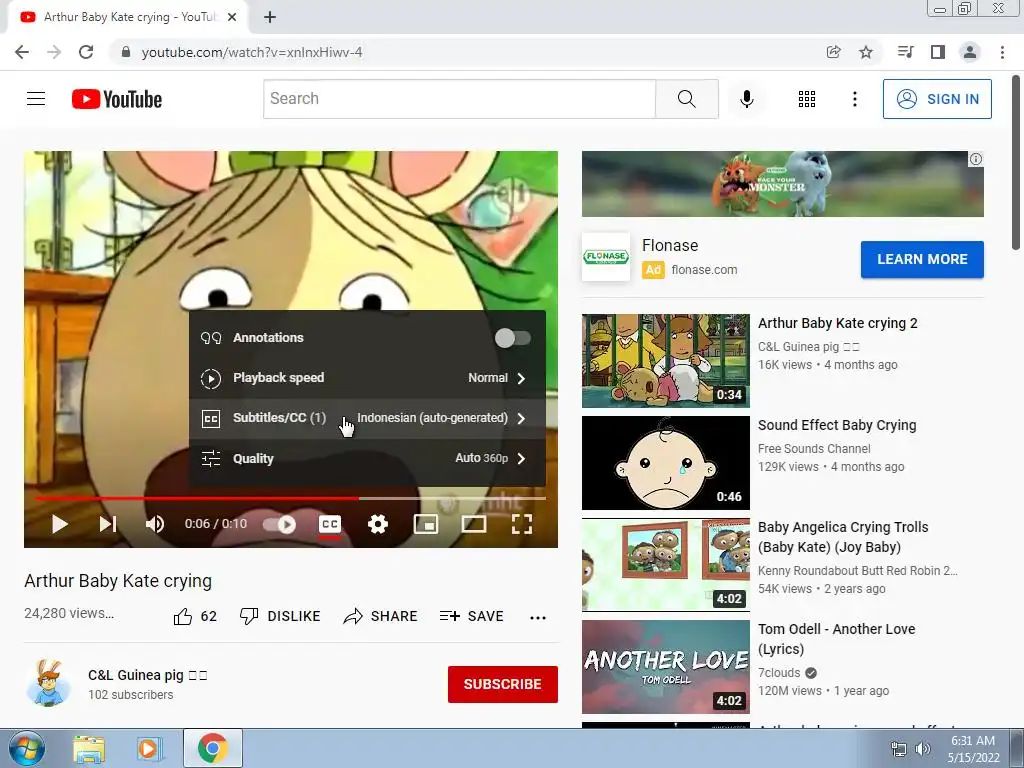Open the Flonase logo in the ad
Screen dimensions: 1024x768
(x=605, y=257)
